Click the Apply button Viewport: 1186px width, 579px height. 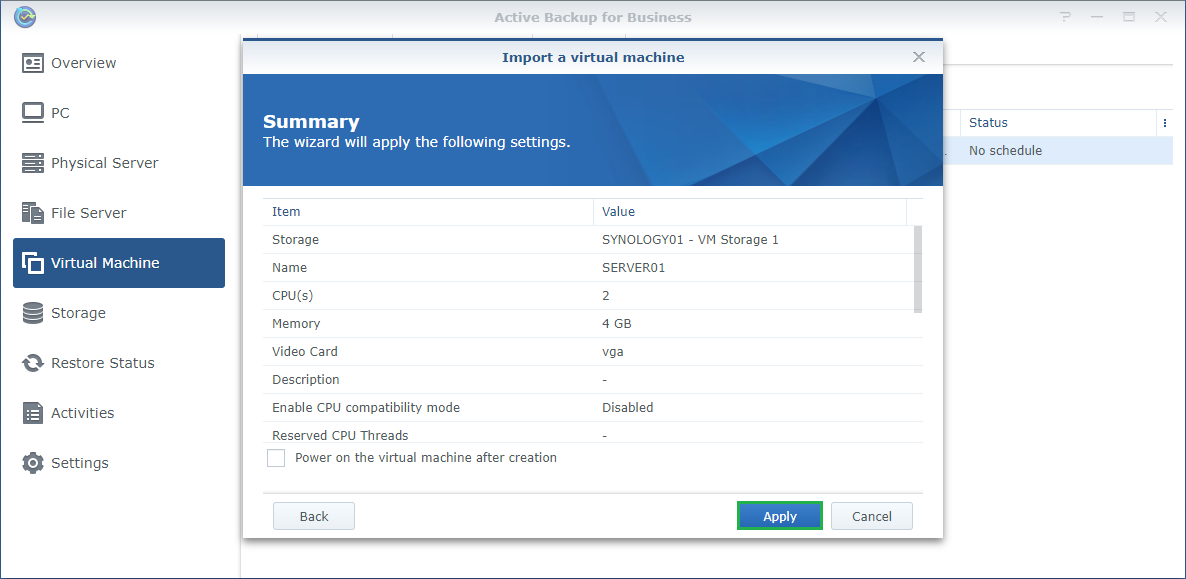(x=779, y=516)
